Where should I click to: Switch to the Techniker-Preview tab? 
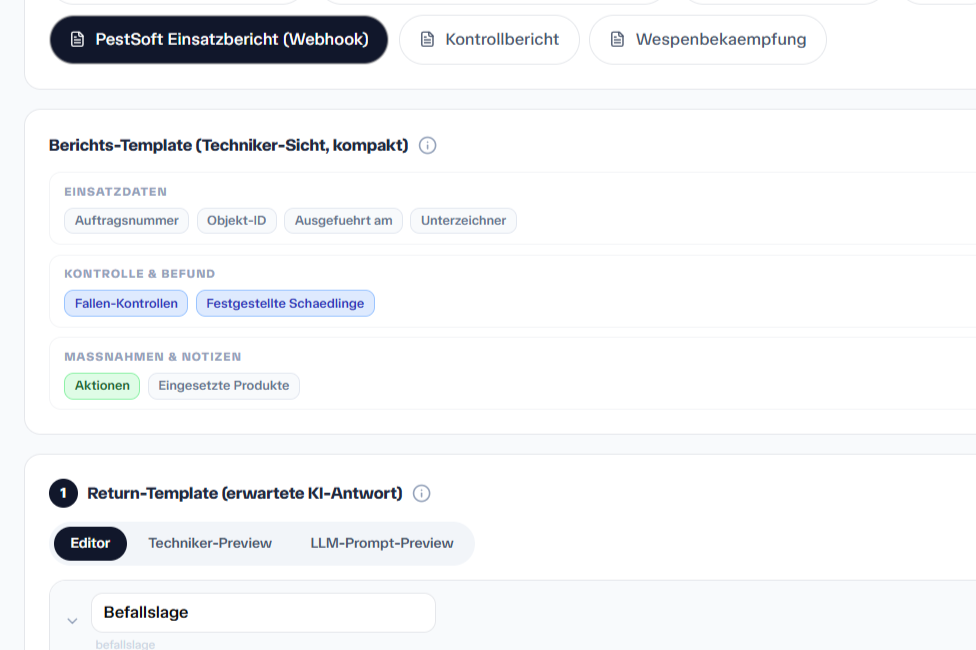(x=210, y=544)
